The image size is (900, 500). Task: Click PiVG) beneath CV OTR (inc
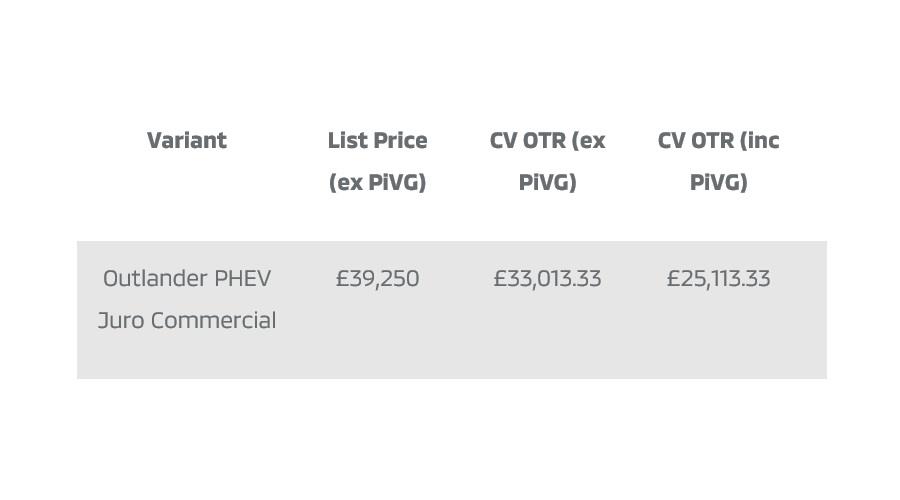point(718,183)
